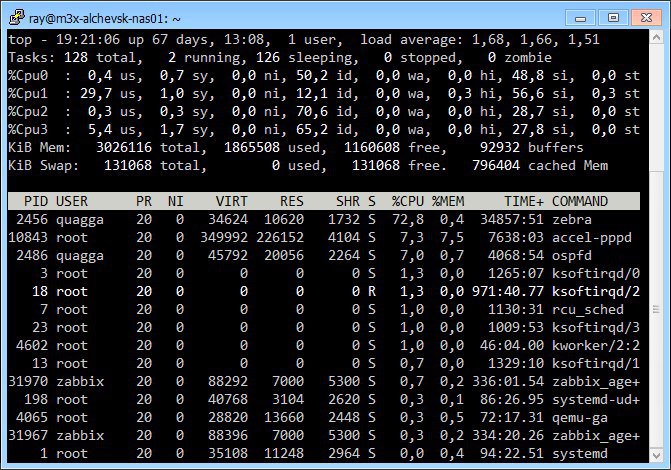Click the qemu-ga command name

580,417
